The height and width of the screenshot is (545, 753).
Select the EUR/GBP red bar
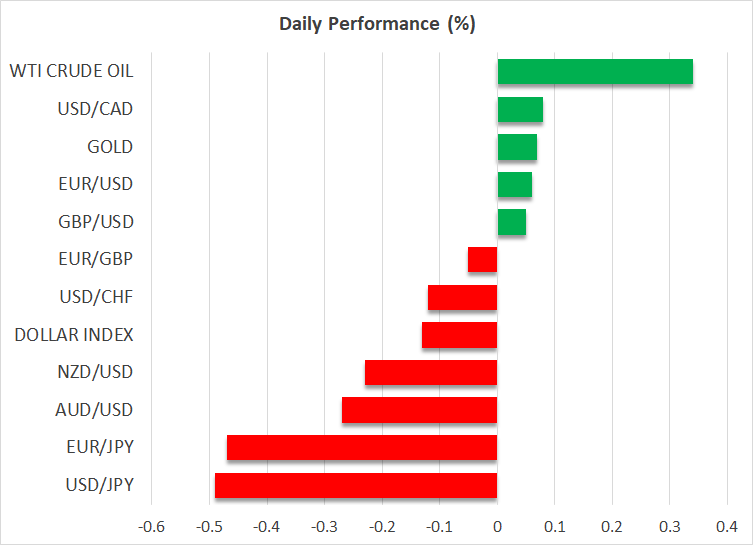tap(482, 260)
